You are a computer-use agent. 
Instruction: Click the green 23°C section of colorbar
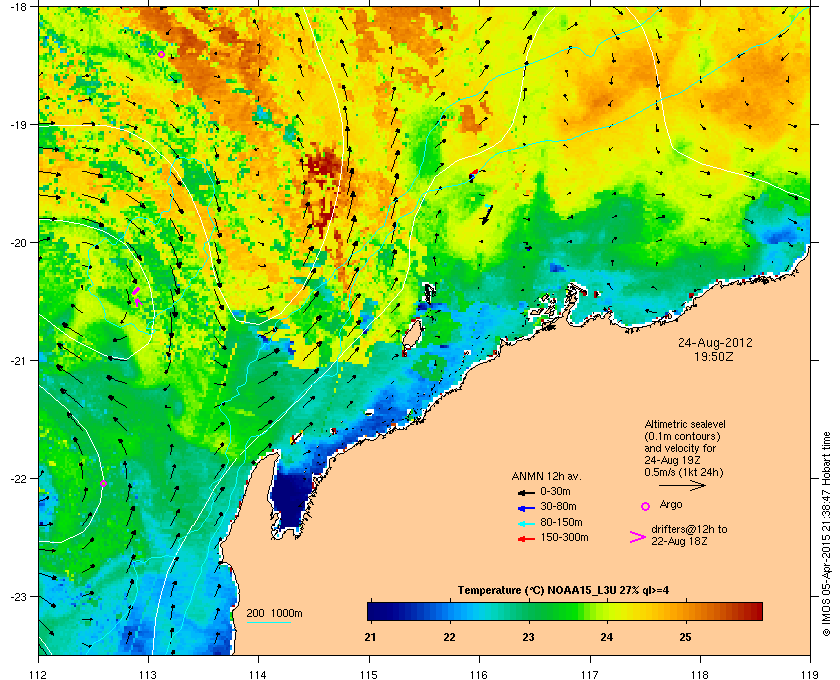point(529,611)
